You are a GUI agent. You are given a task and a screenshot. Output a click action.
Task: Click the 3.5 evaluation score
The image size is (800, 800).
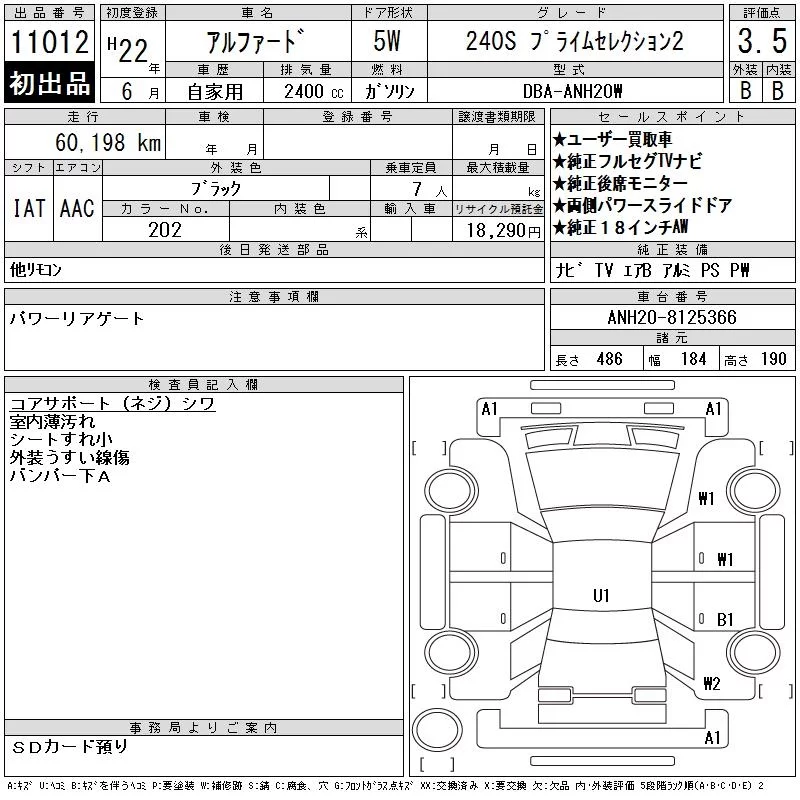pos(762,41)
